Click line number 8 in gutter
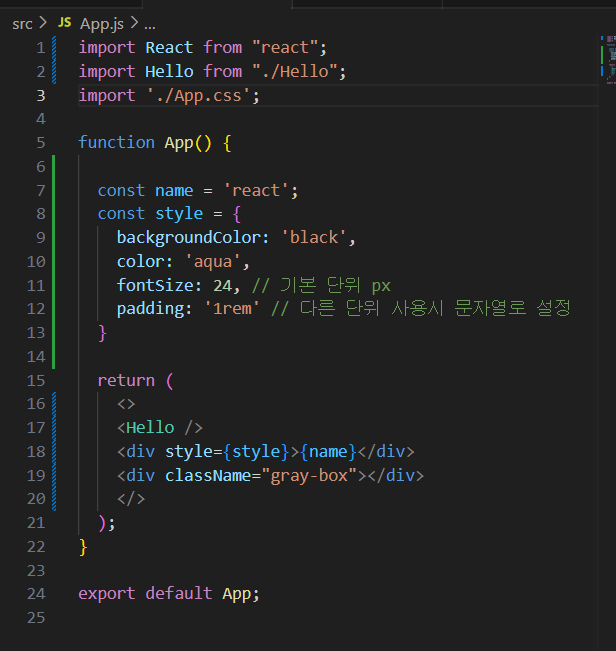This screenshot has height=651, width=616. click(41, 214)
